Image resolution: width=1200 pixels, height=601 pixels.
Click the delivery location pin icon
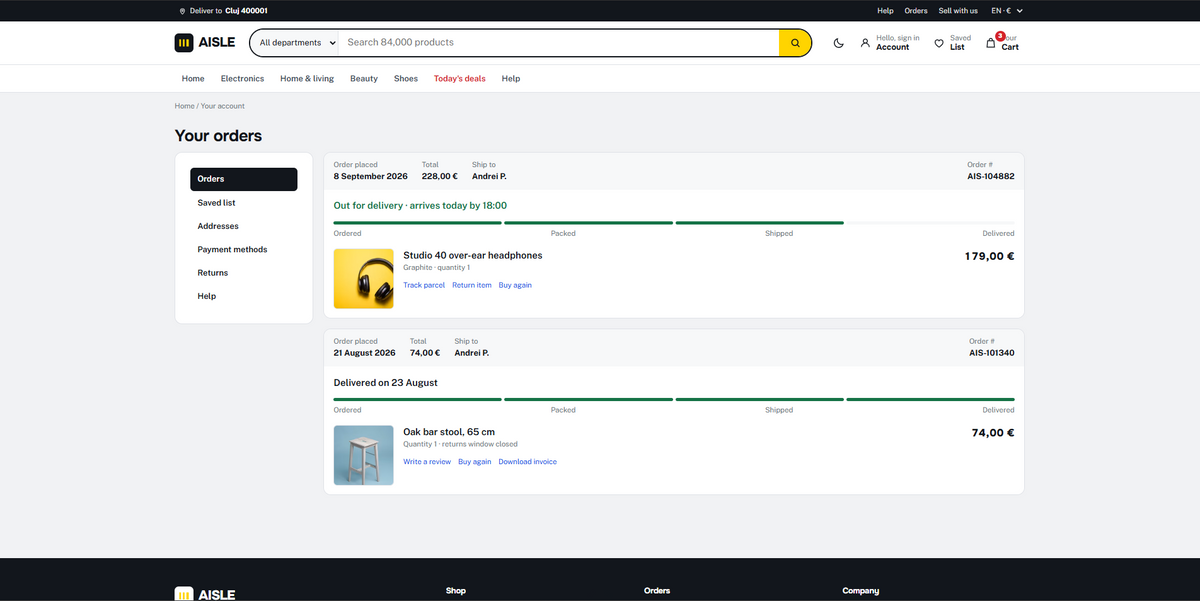click(182, 11)
